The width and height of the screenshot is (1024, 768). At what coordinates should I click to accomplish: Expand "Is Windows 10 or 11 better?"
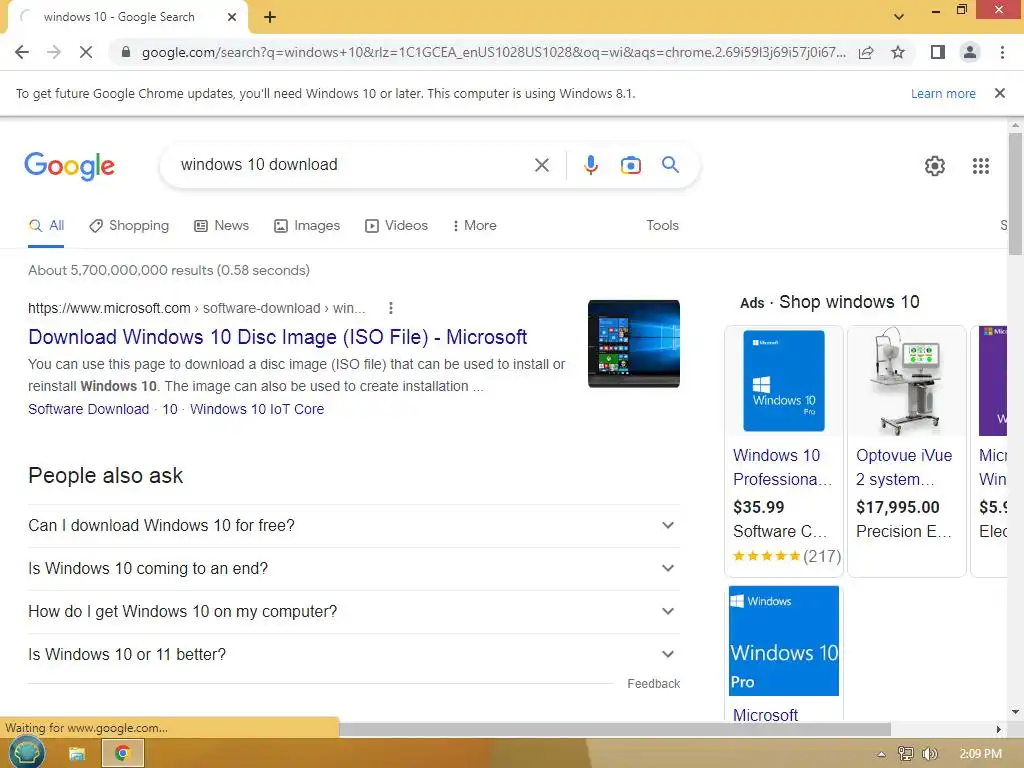(x=354, y=654)
